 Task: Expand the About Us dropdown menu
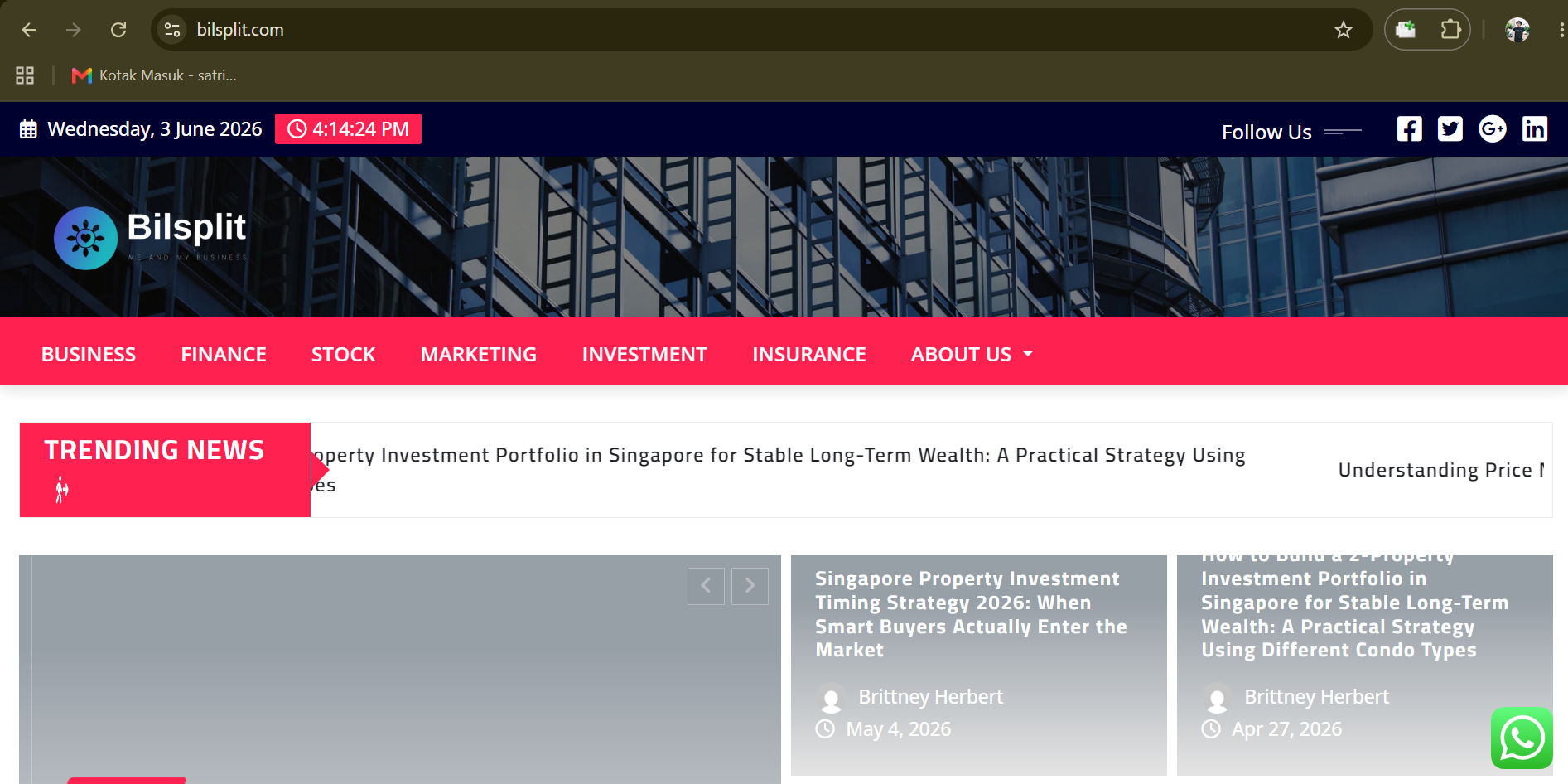(972, 354)
